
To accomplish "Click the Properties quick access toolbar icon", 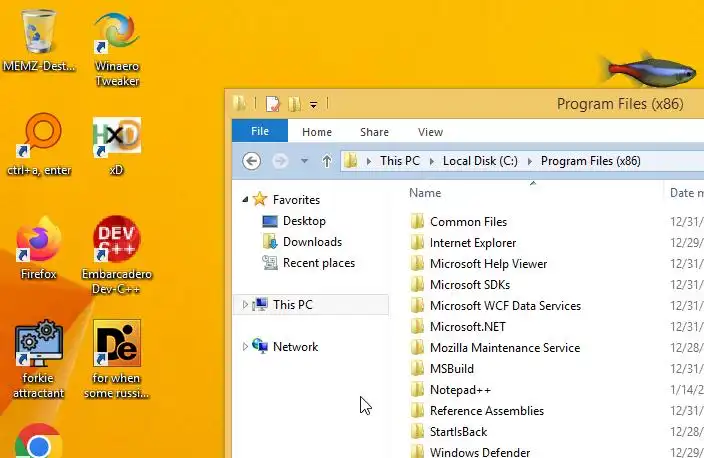I will 273,104.
